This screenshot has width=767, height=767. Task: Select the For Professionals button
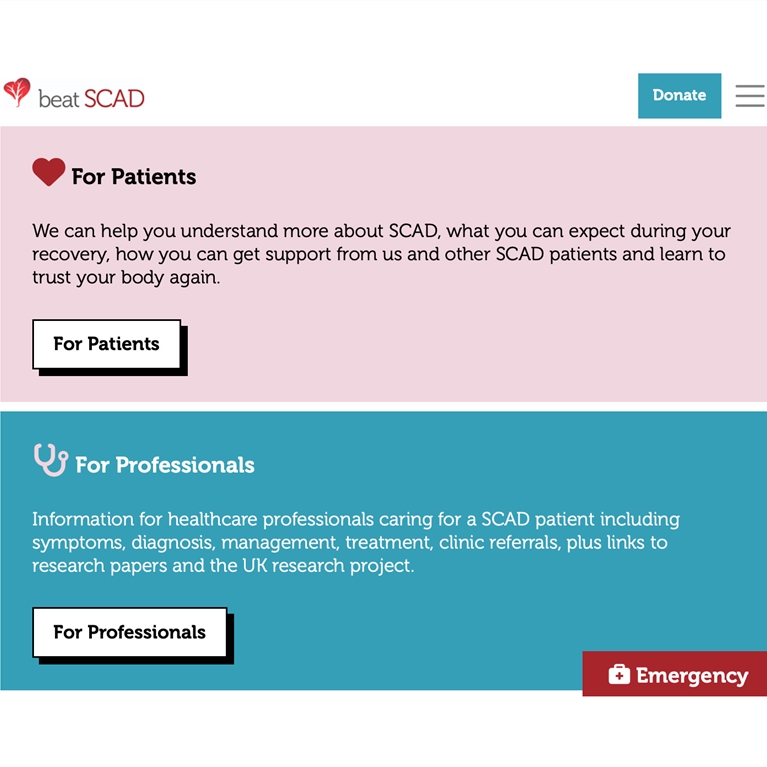[129, 632]
